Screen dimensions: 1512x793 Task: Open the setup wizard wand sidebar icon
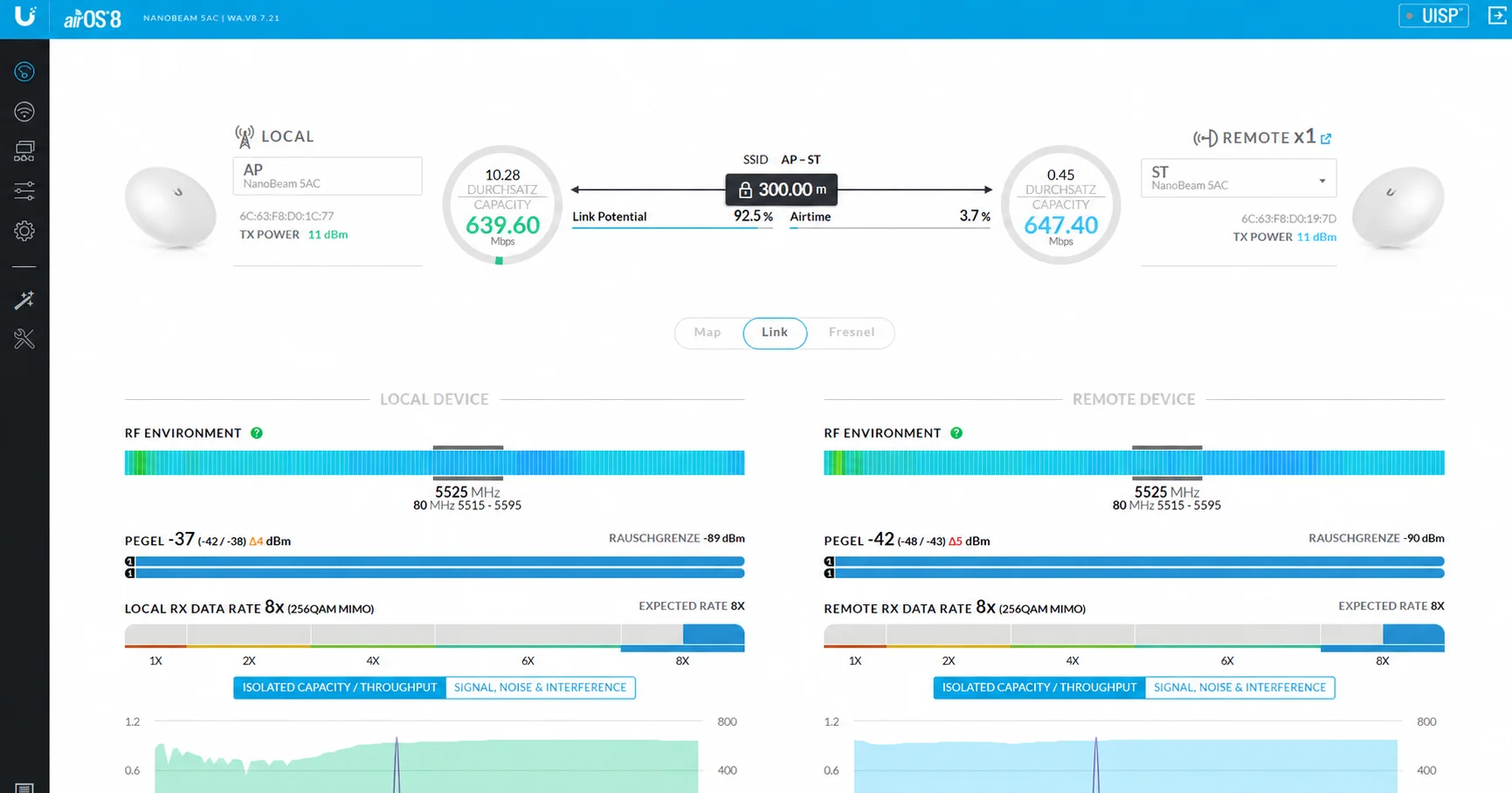coord(24,300)
